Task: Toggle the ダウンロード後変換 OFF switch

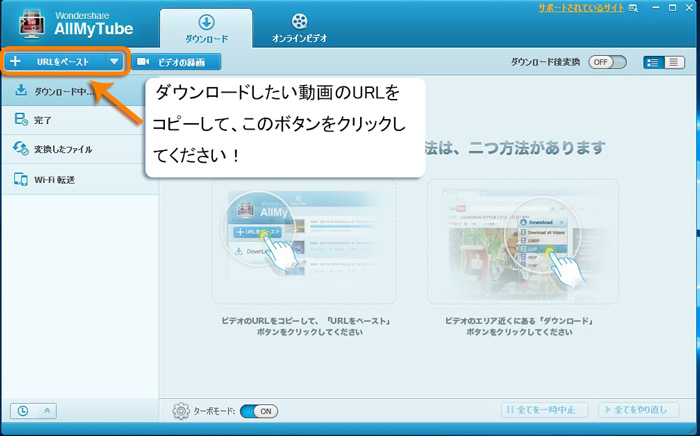Action: click(607, 62)
